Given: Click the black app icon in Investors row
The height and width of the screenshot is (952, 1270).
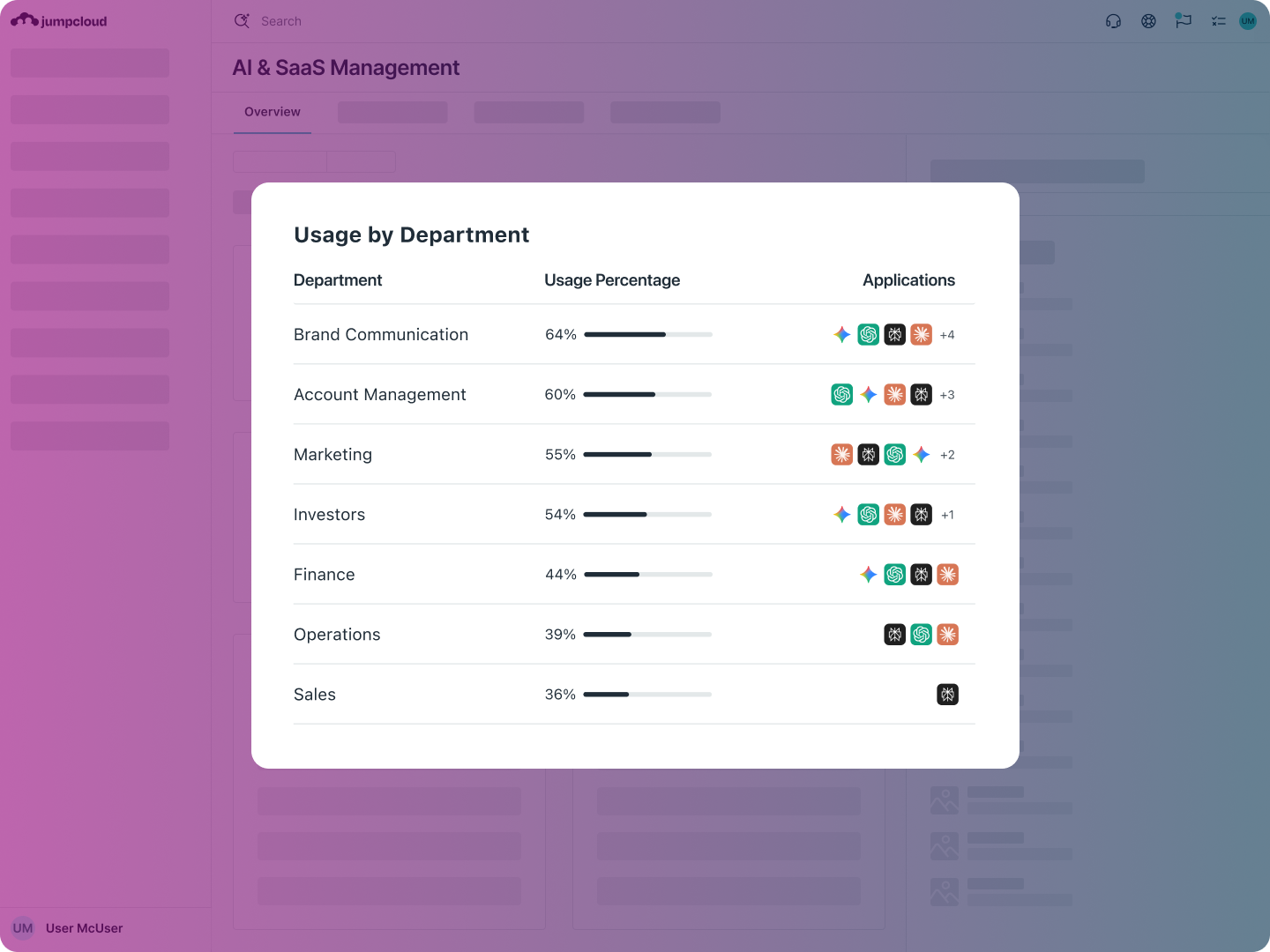Looking at the screenshot, I should [x=922, y=515].
